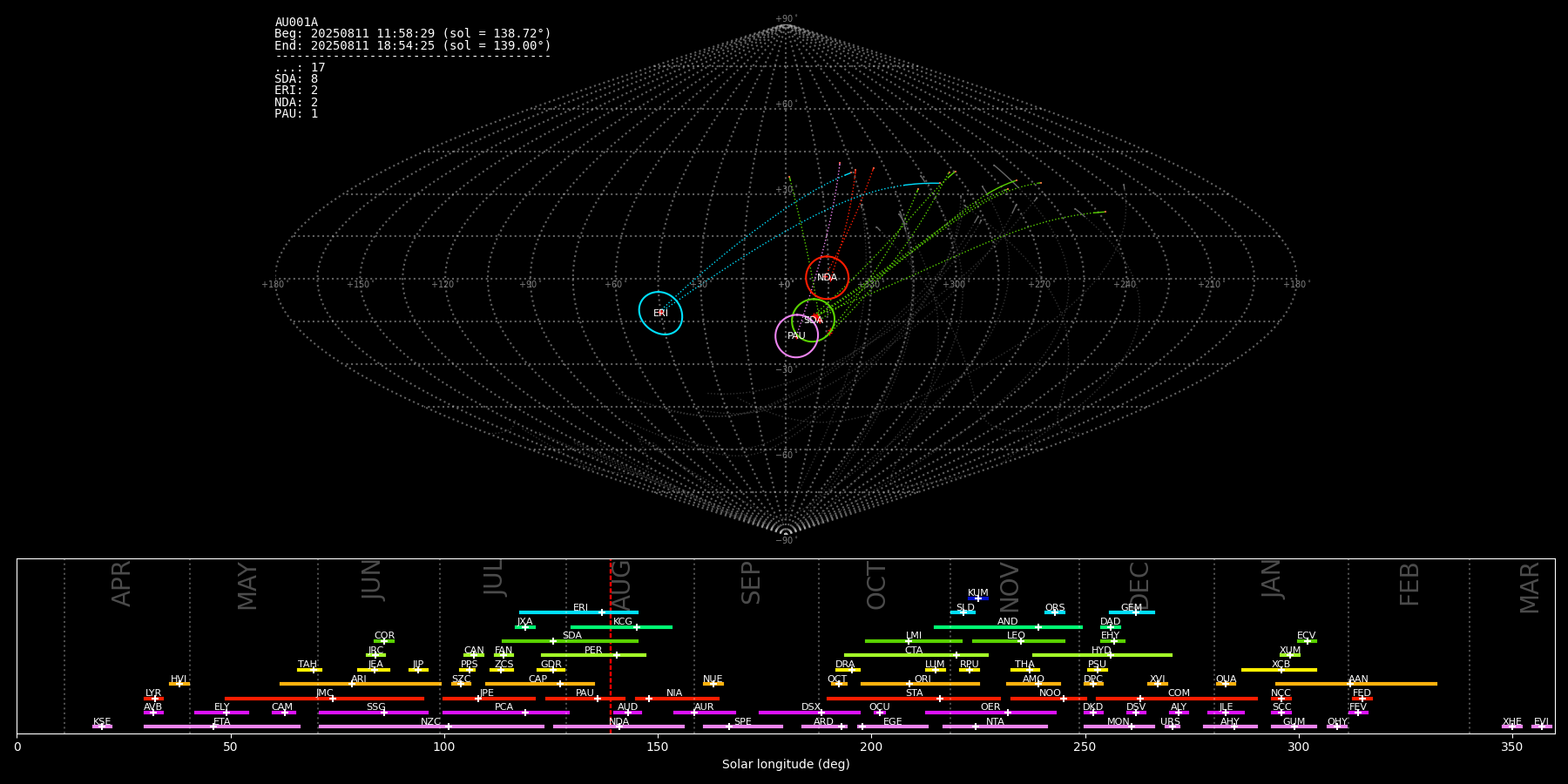Click the 'PAU: 1' count in the header list

pyautogui.click(x=296, y=114)
